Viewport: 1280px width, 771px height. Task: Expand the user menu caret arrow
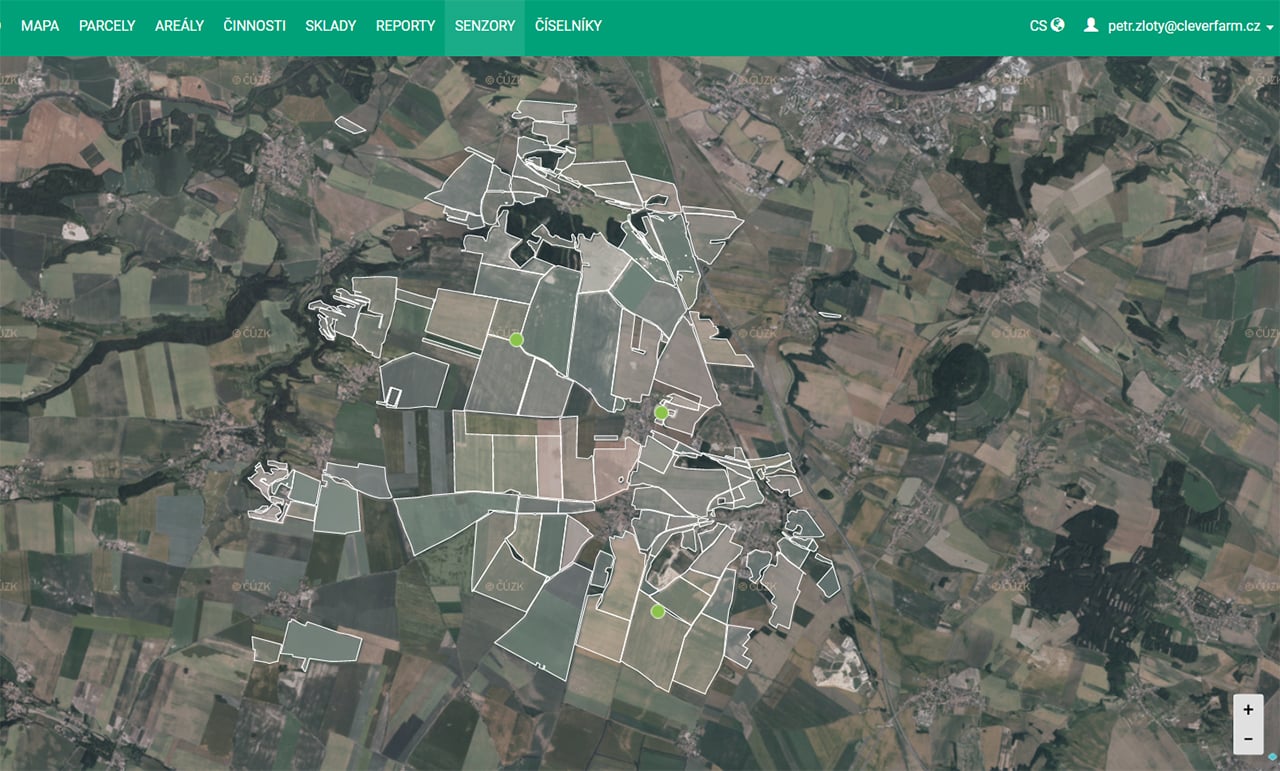(x=1270, y=27)
